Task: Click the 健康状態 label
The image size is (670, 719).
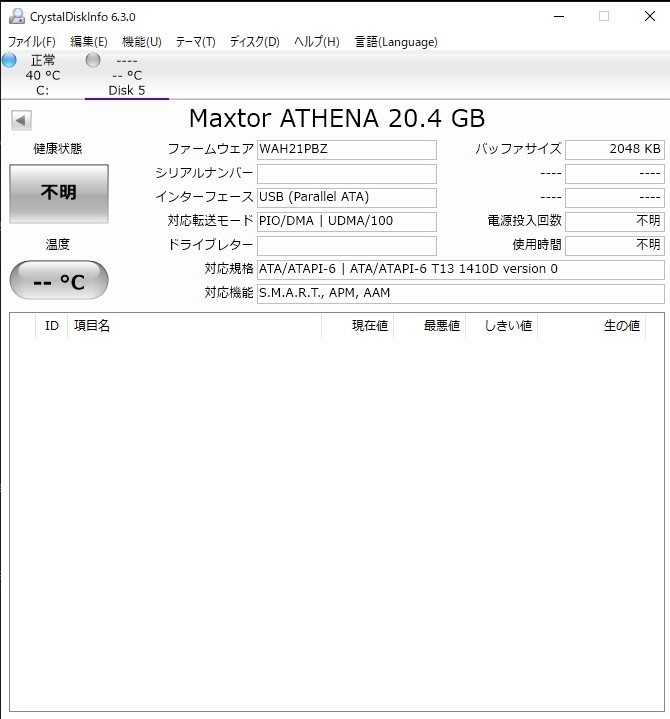Action: (58, 149)
